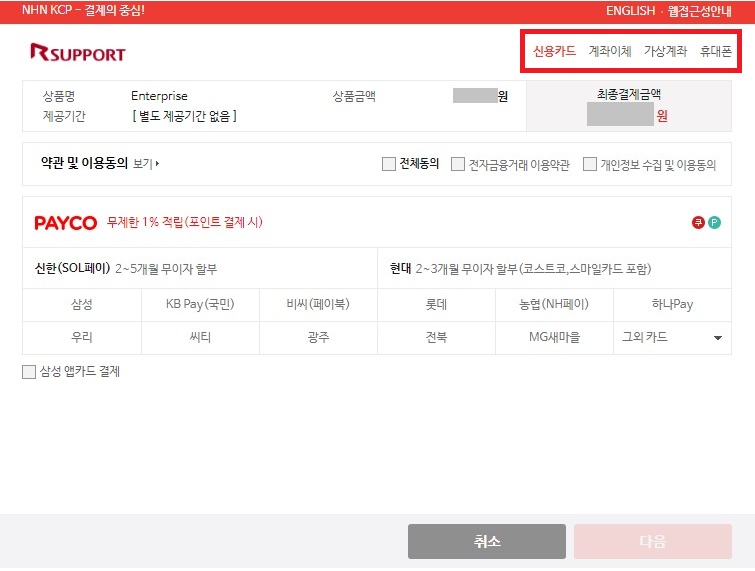This screenshot has height=571, width=755.
Task: Switch to the 계좌이체 tab
Action: (x=610, y=51)
